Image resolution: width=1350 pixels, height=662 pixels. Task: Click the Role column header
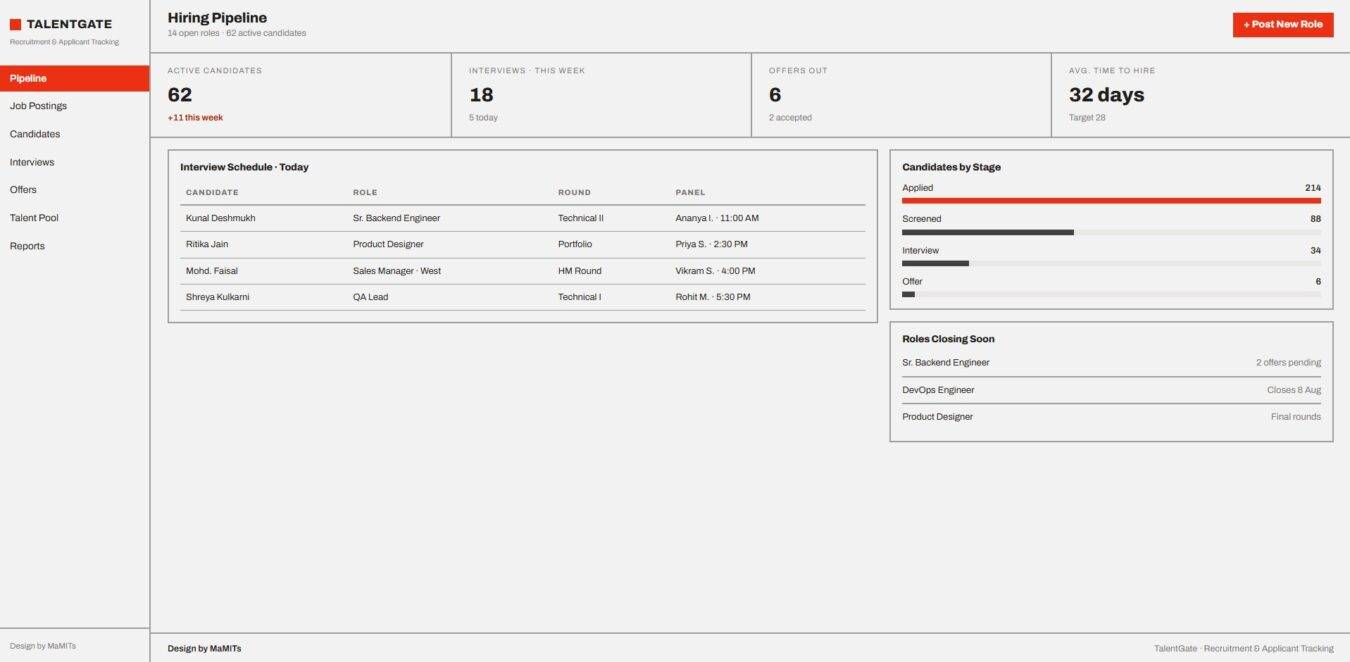click(365, 192)
